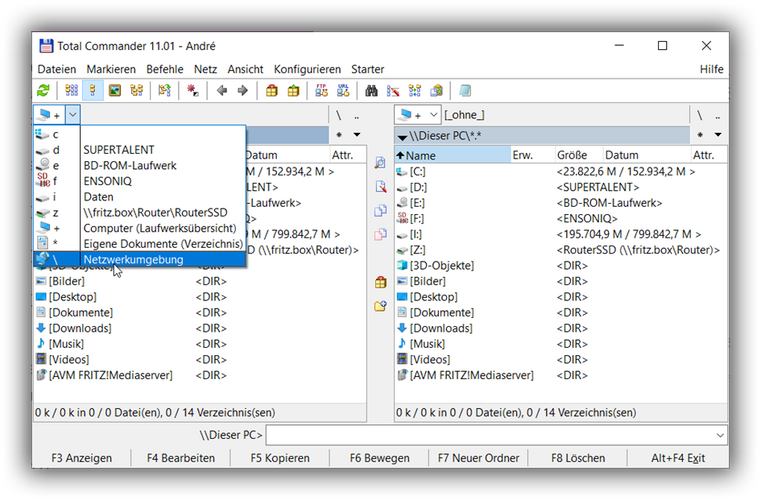Go forward using the right arrow icon
Image resolution: width=761 pixels, height=500 pixels.
pos(243,90)
